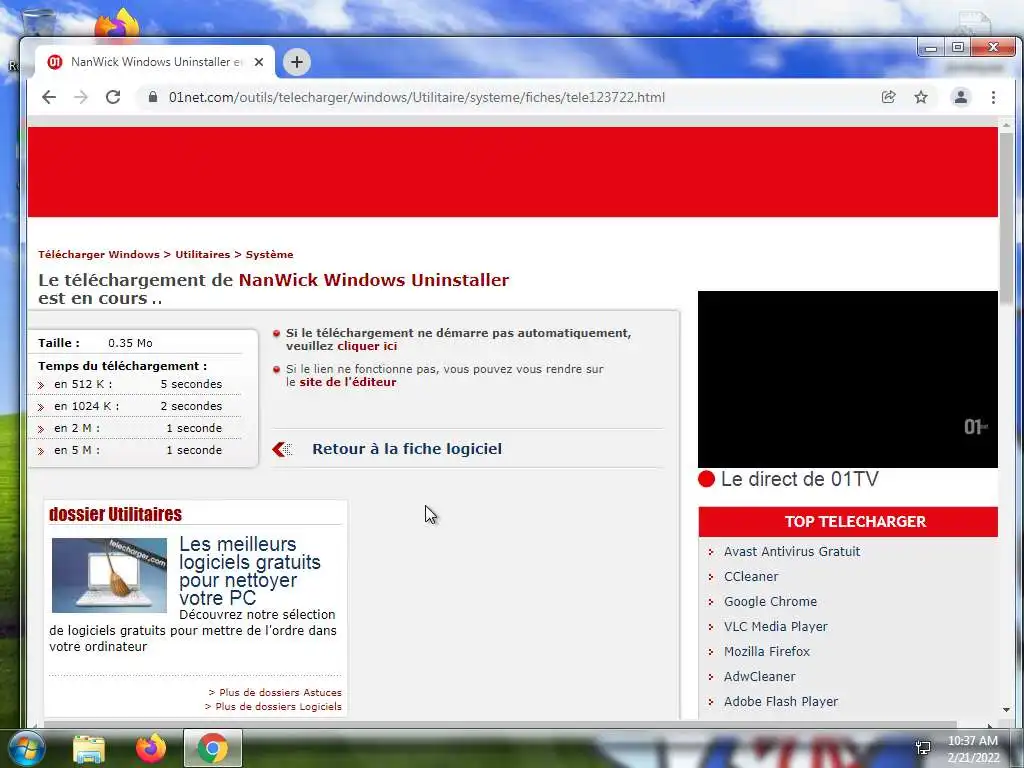Click the horizontal scrollbar at page bottom
The height and width of the screenshot is (768, 1024).
[500, 724]
